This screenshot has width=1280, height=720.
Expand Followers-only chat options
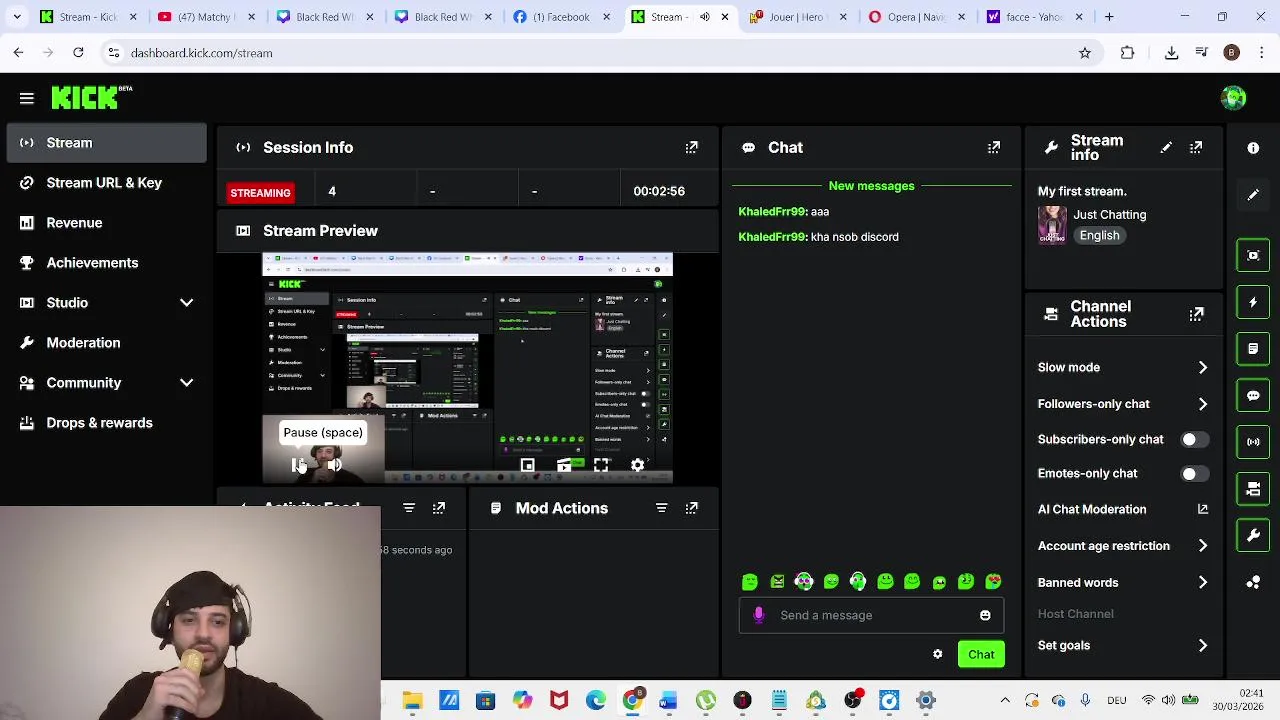tap(1202, 404)
